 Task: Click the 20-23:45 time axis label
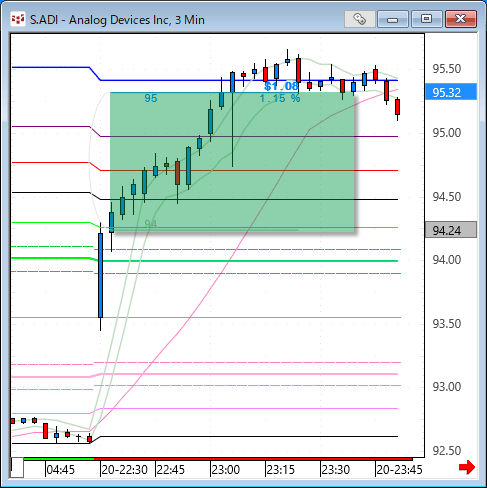pyautogui.click(x=399, y=470)
